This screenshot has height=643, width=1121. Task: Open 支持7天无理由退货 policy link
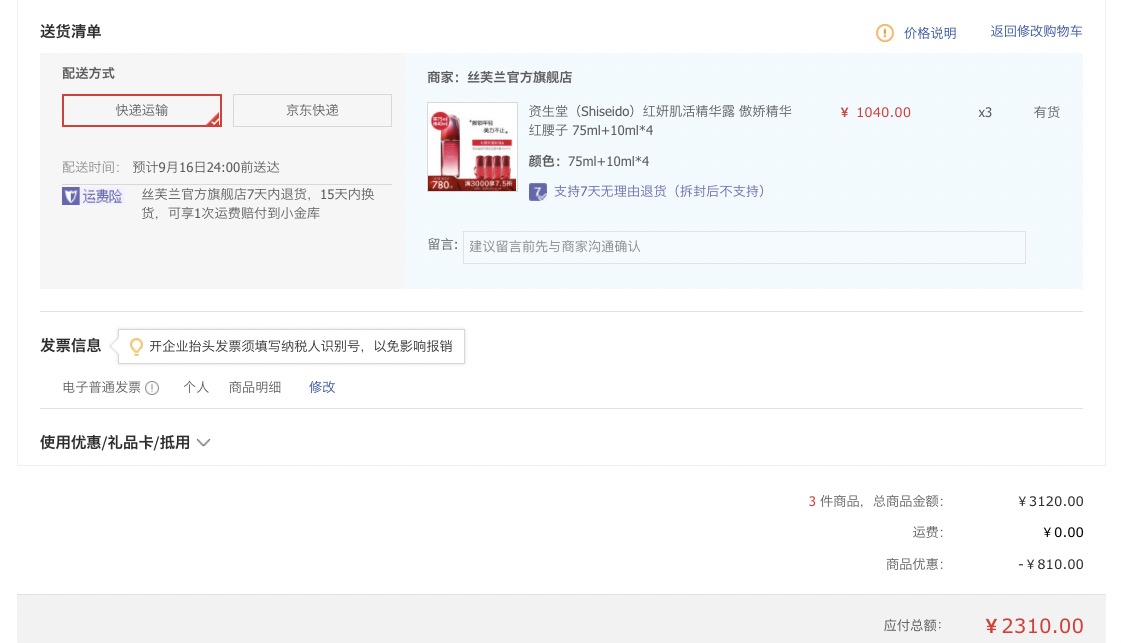(659, 191)
